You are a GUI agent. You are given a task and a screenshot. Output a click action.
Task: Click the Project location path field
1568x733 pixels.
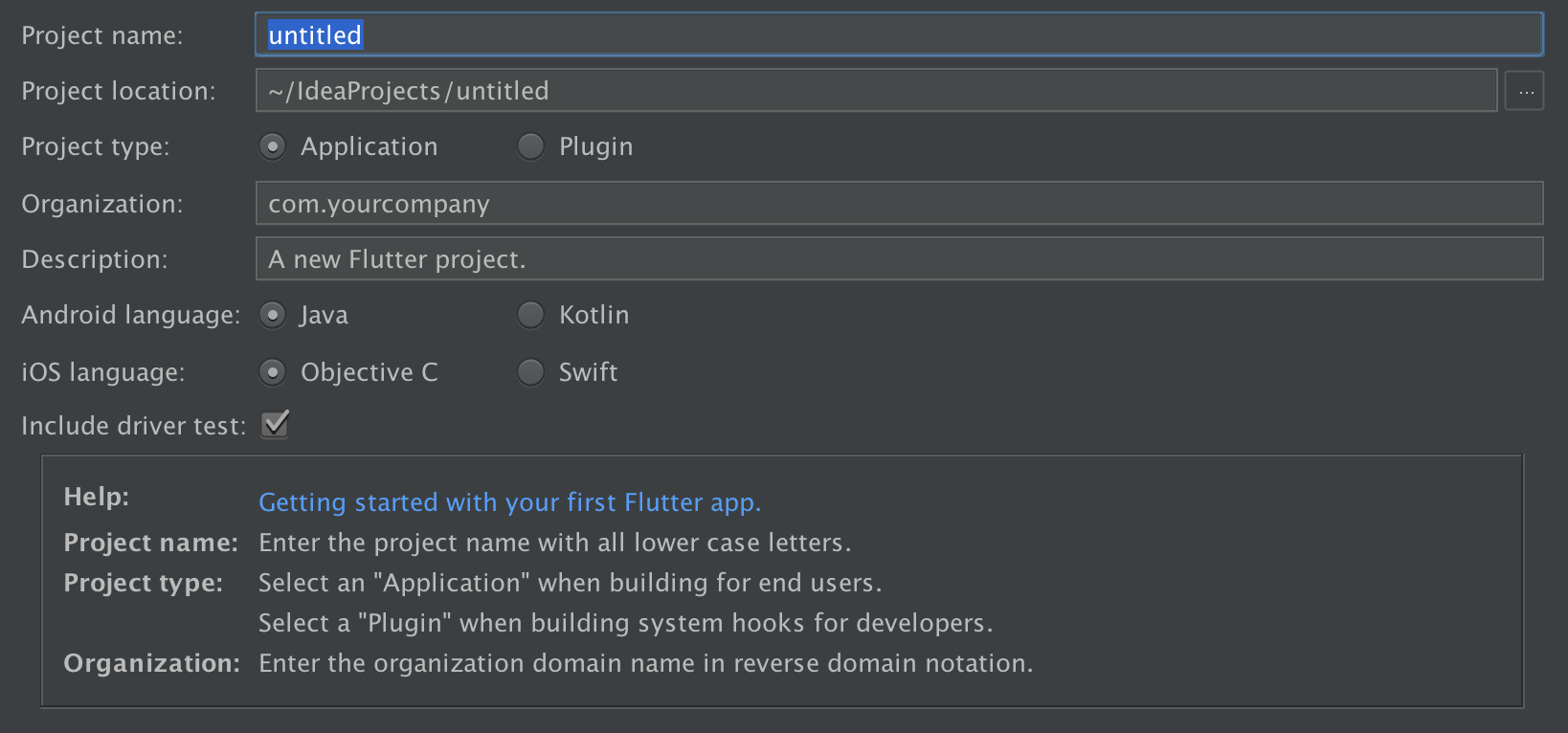[875, 91]
